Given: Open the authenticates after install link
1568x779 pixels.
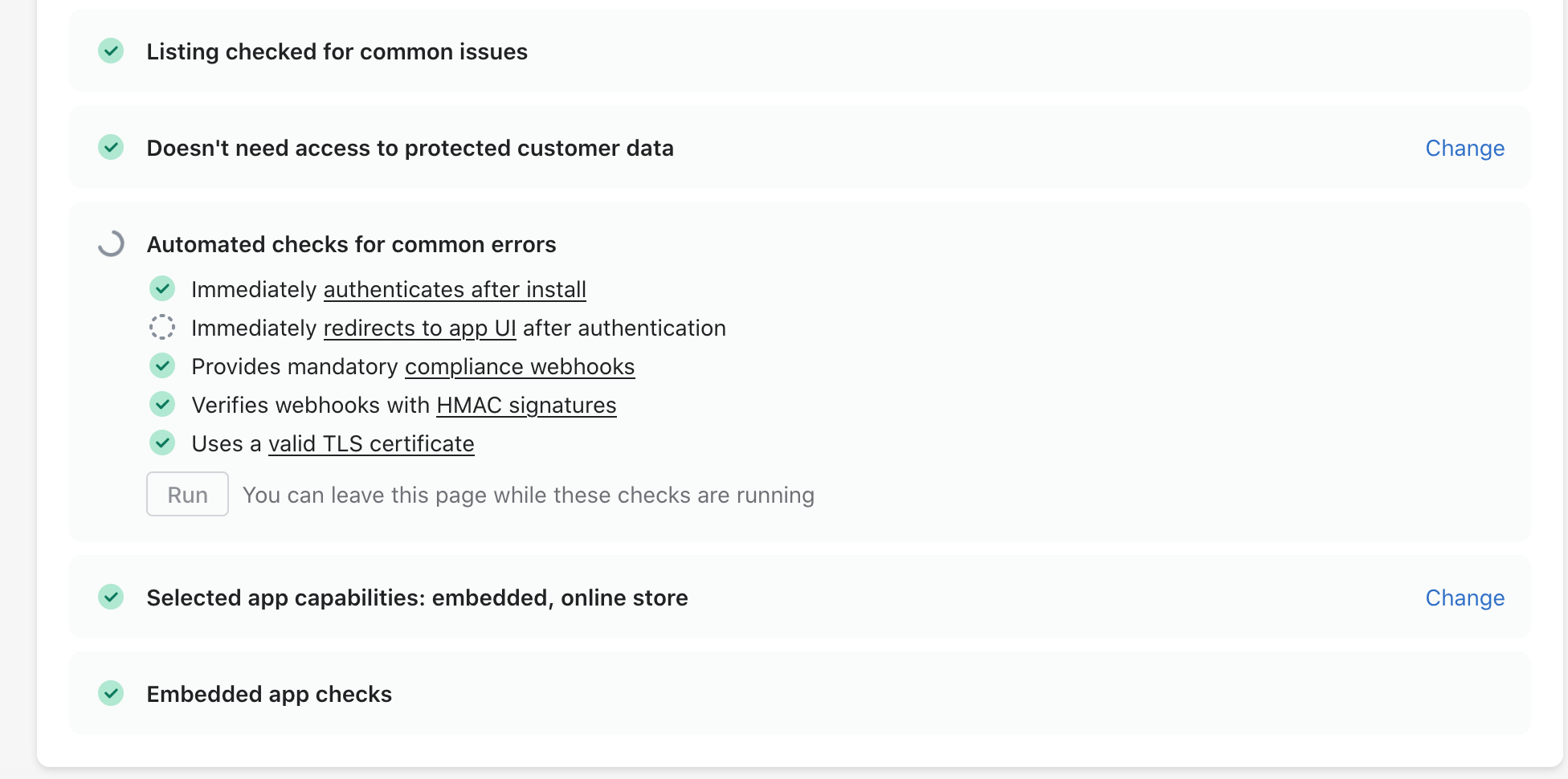Looking at the screenshot, I should click(x=455, y=289).
